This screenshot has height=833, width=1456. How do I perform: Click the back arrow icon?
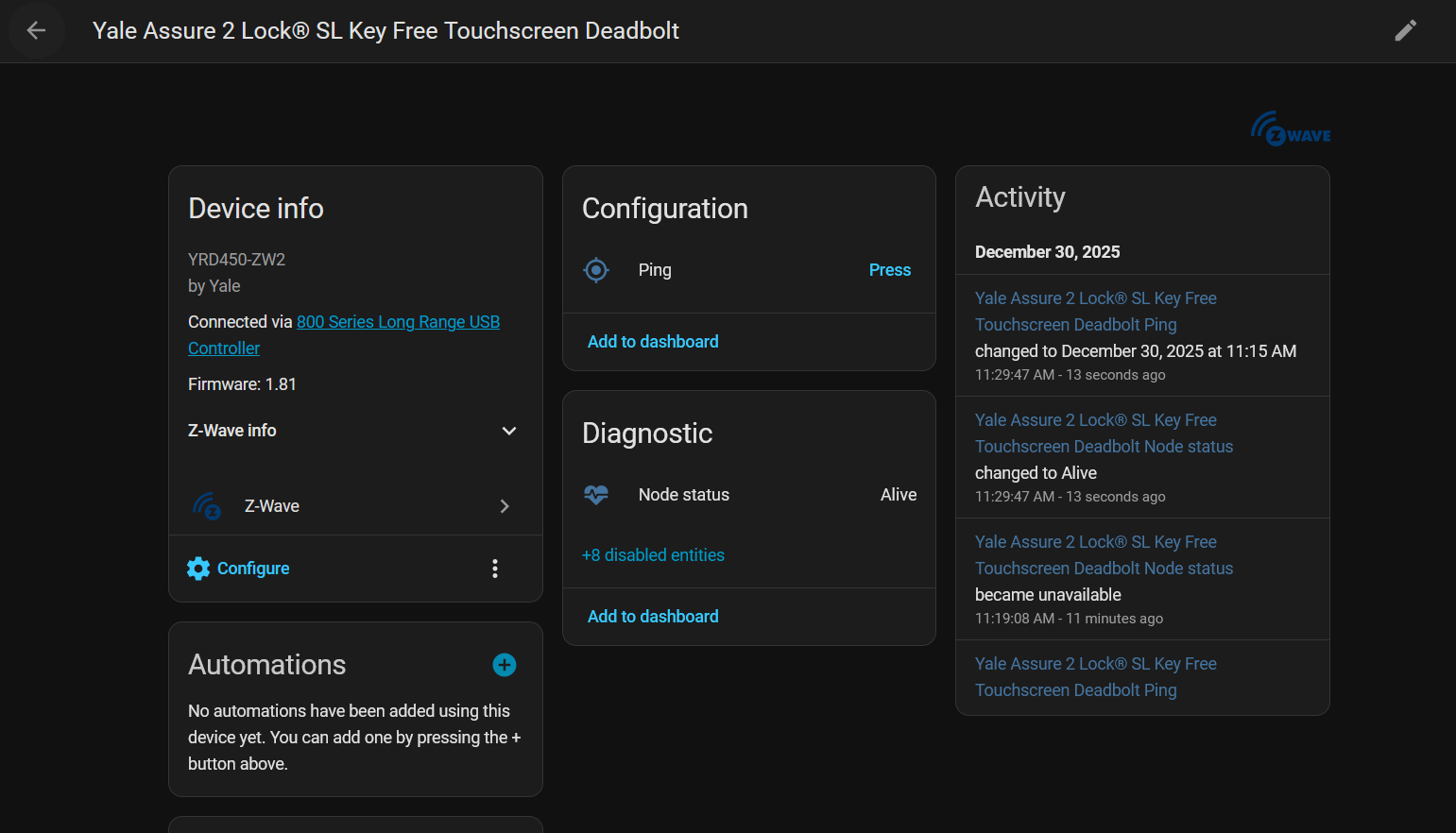coord(36,31)
